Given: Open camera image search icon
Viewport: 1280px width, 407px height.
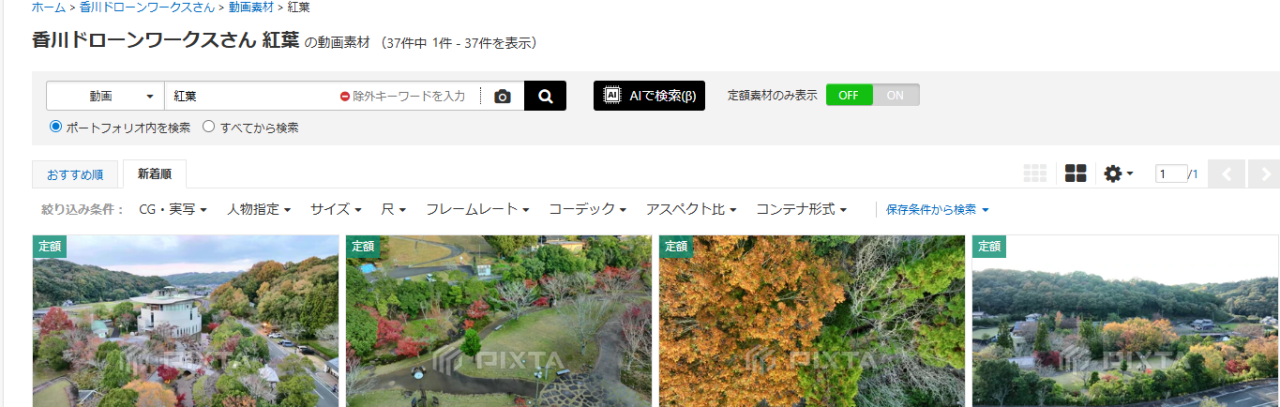Looking at the screenshot, I should pos(502,96).
